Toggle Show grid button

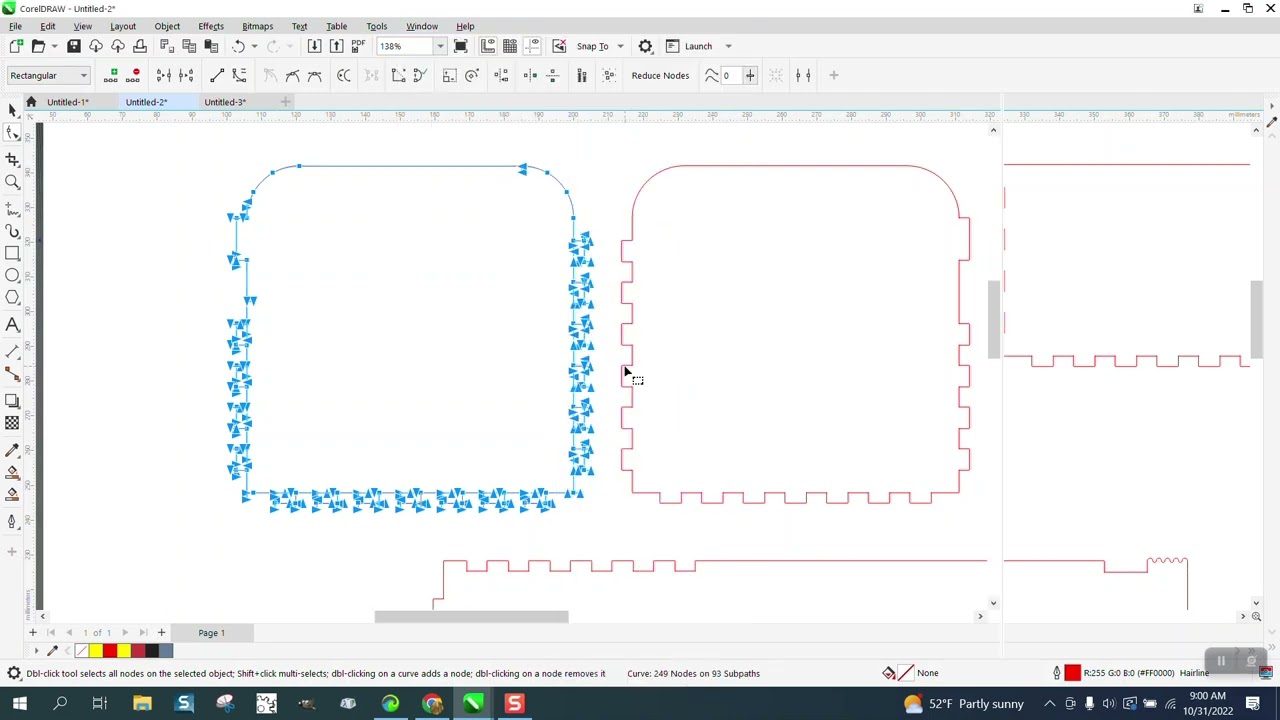510,46
